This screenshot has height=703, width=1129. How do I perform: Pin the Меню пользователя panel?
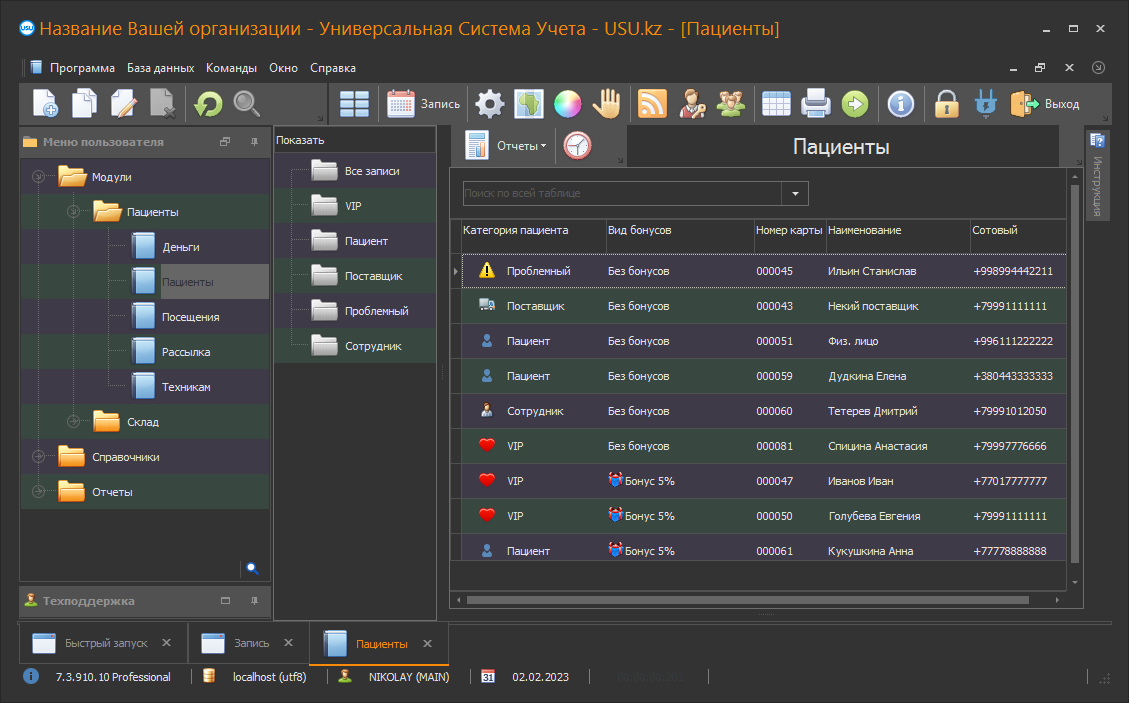coord(254,142)
